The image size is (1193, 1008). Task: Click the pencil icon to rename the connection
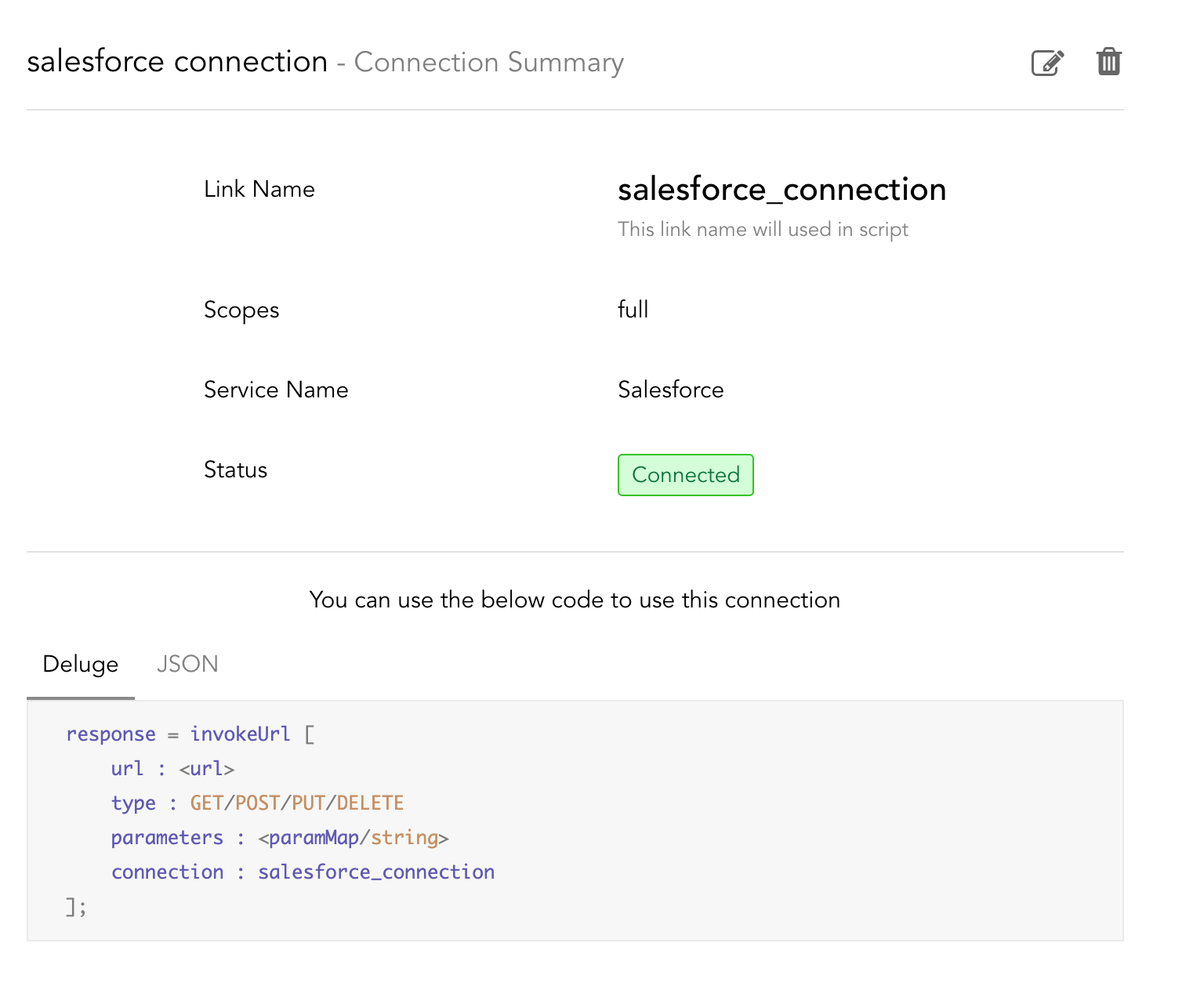click(1047, 62)
